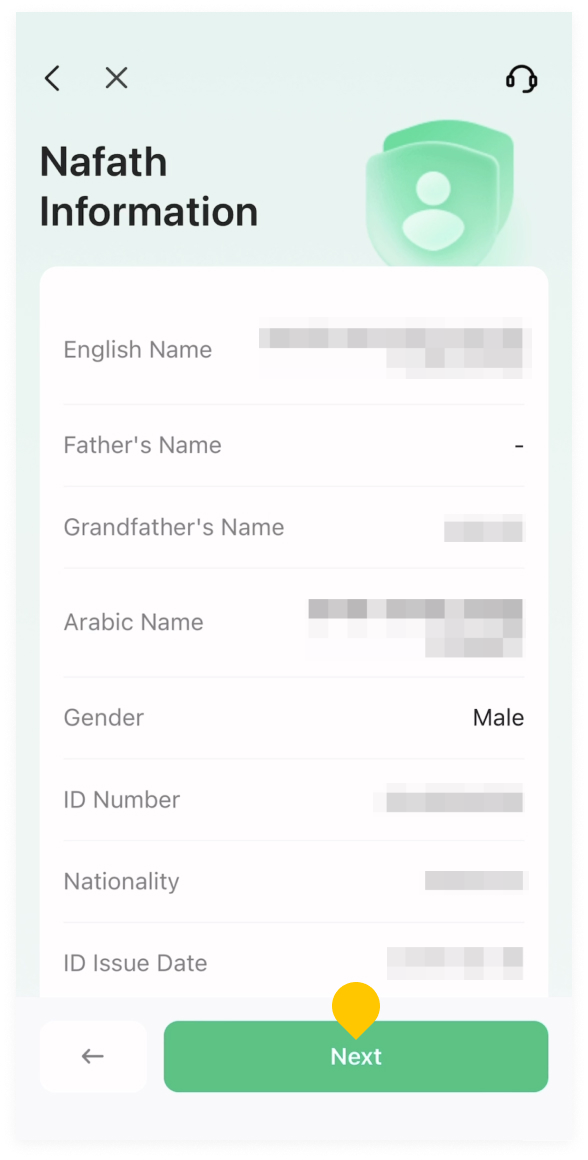Click the green Next button
This screenshot has width=588, height=1160.
356,1056
